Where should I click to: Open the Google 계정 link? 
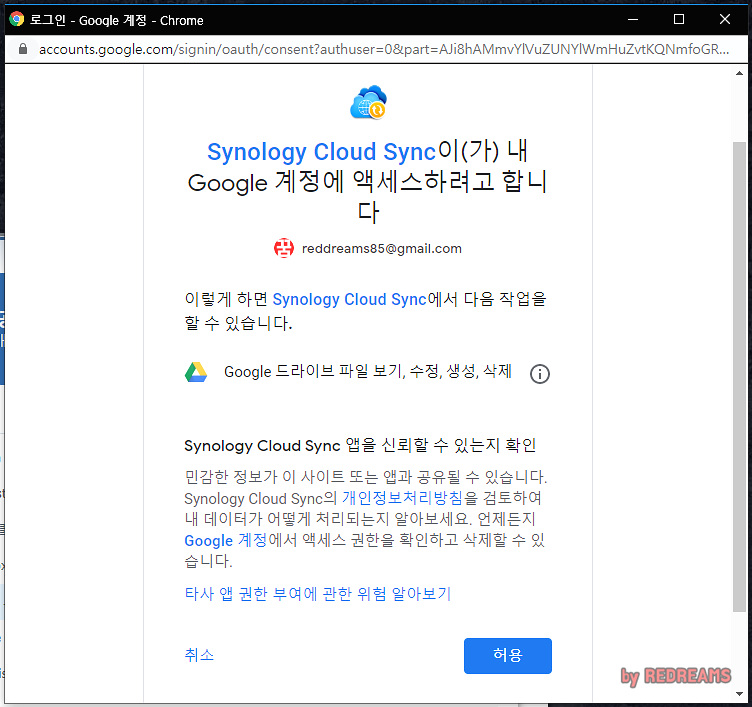pyautogui.click(x=225, y=540)
